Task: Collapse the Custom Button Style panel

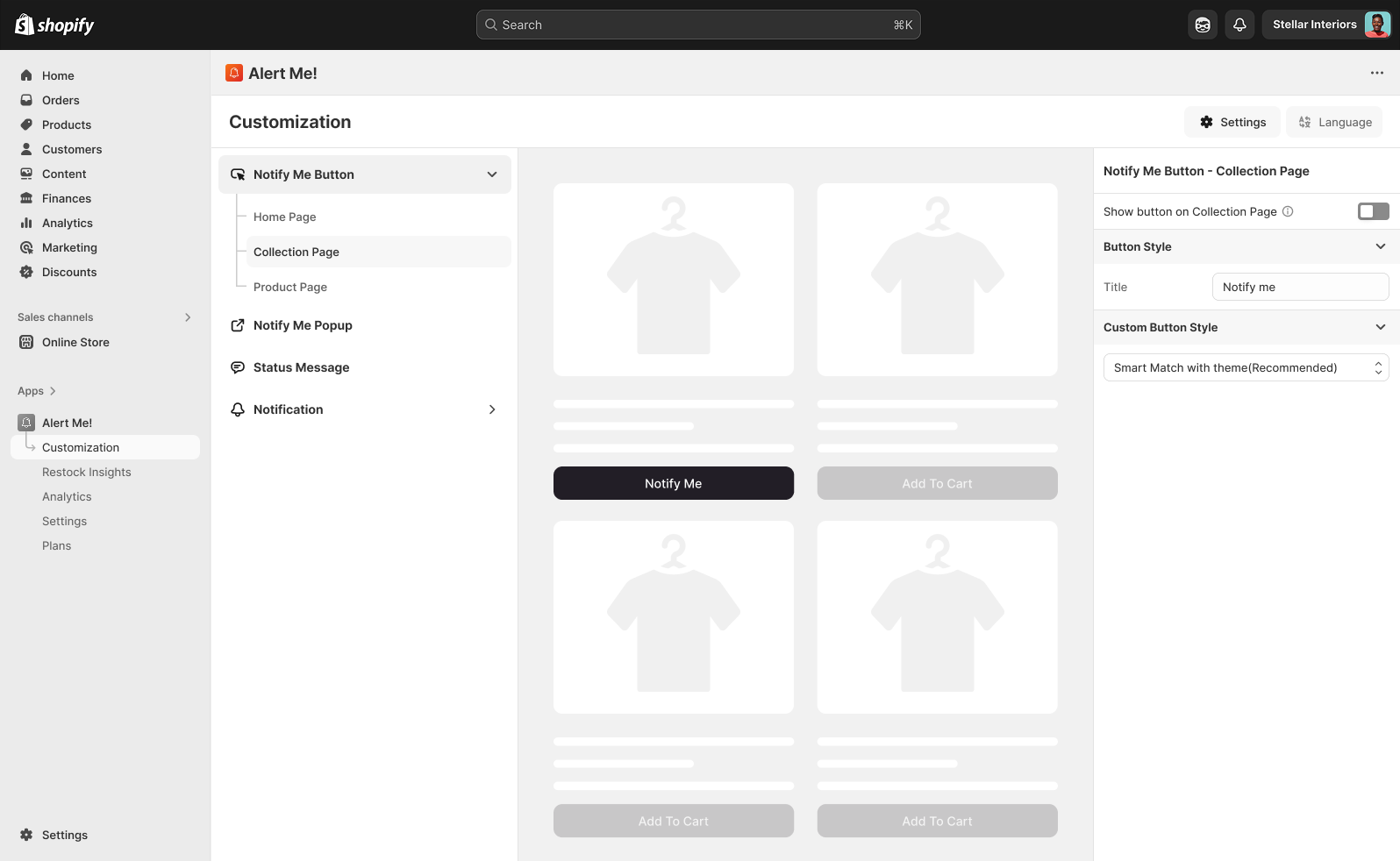Action: (x=1381, y=327)
